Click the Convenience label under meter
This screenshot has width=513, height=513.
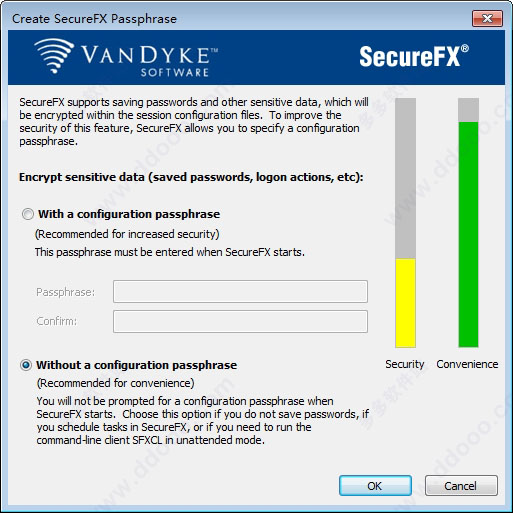(x=467, y=364)
